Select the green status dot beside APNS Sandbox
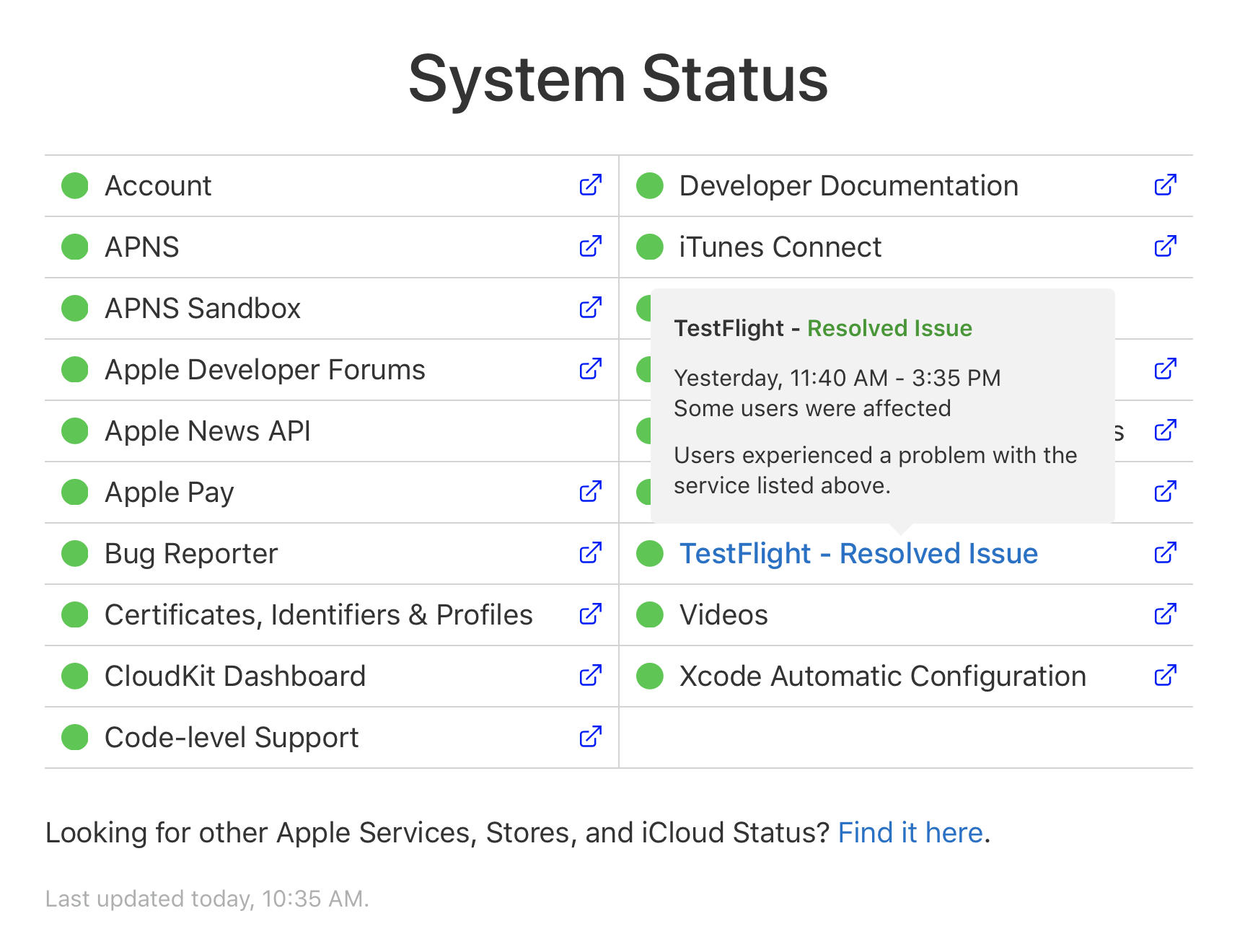 (74, 308)
